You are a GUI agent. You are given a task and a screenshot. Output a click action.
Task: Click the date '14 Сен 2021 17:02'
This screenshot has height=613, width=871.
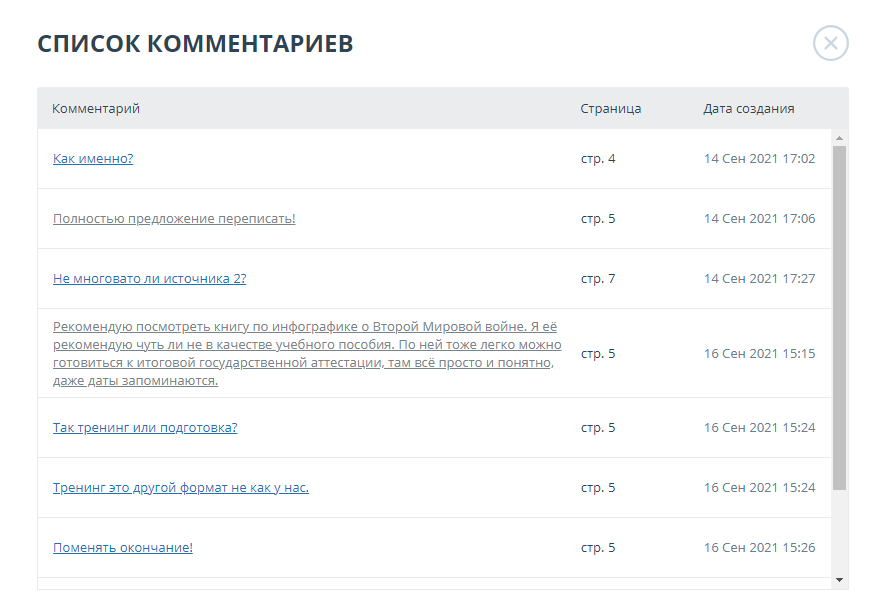point(759,159)
